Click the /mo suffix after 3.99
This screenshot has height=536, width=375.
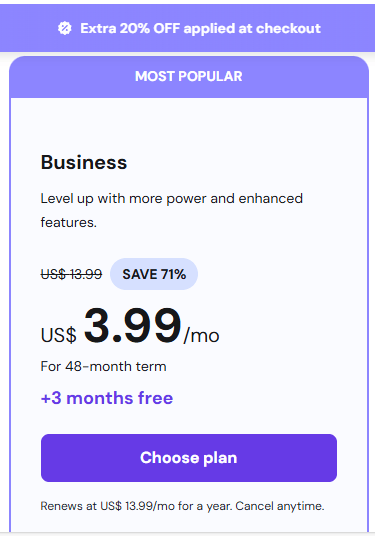coord(201,335)
